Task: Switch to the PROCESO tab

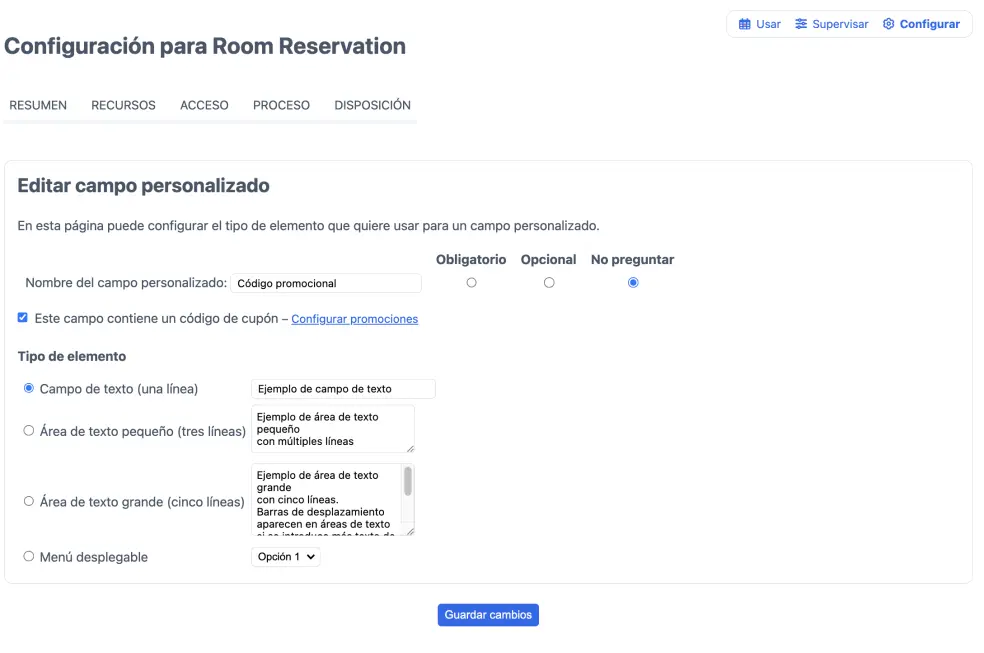Action: tap(281, 105)
